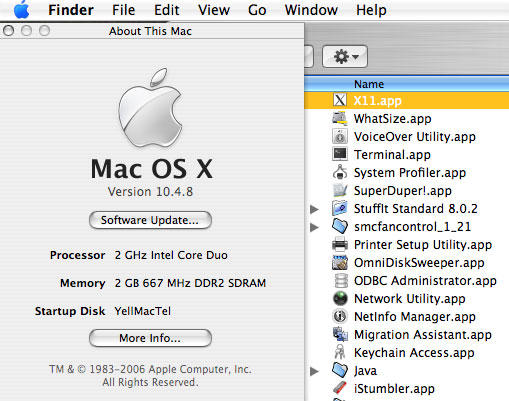Click the 2 GB 667 MHz DDR2 SDRAM text
This screenshot has height=401, width=509.
coord(190,283)
